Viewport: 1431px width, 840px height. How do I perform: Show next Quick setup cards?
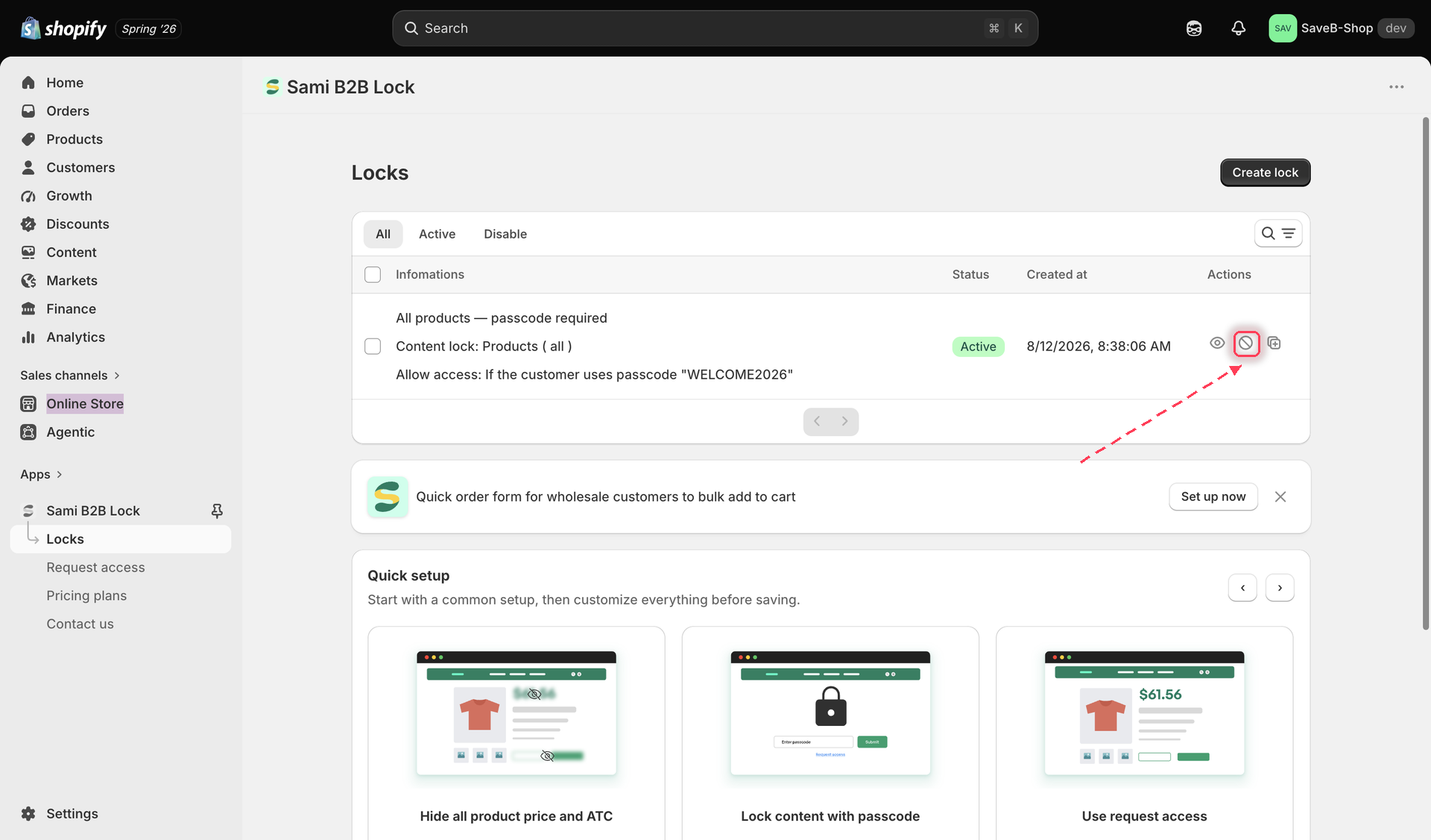[1280, 588]
